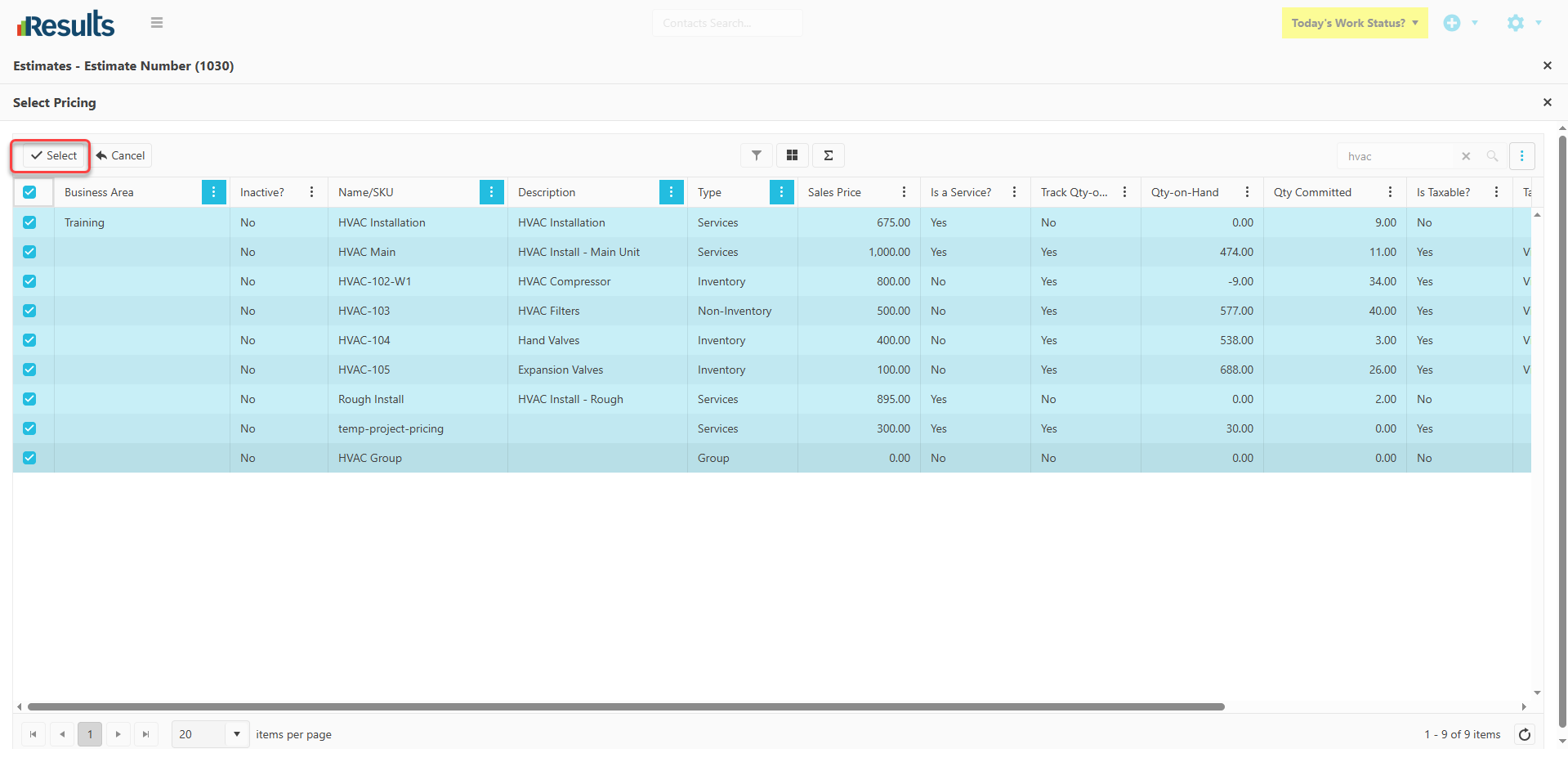Uncheck the HVAC-103 row
The image size is (1568, 771).
coord(29,311)
